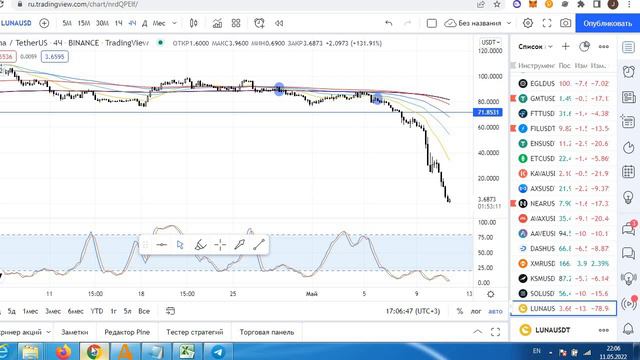This screenshot has height=360, width=640.
Task: Expand screener dropdown in bottom panel
Action: [x=49, y=332]
